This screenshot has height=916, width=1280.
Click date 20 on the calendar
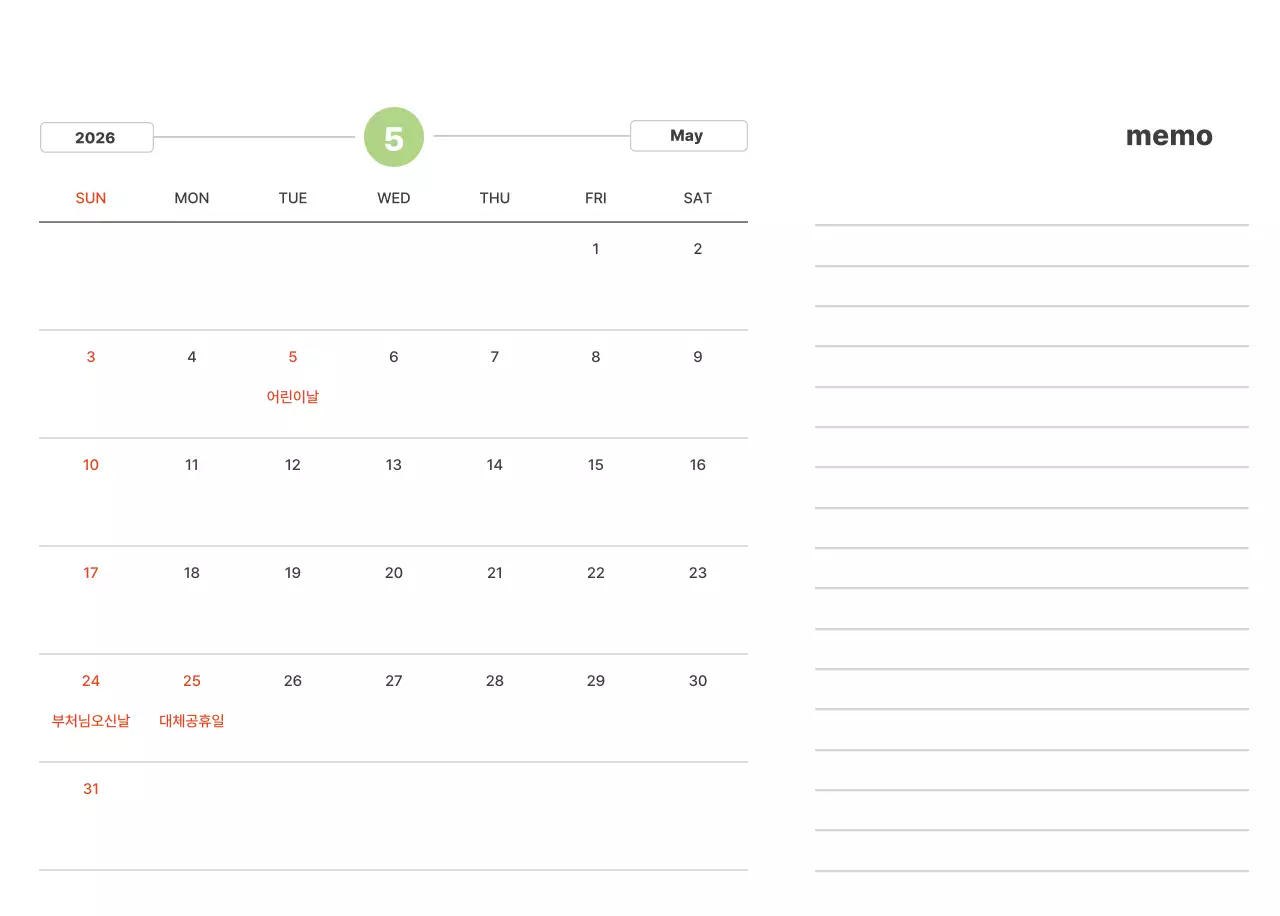(x=394, y=573)
